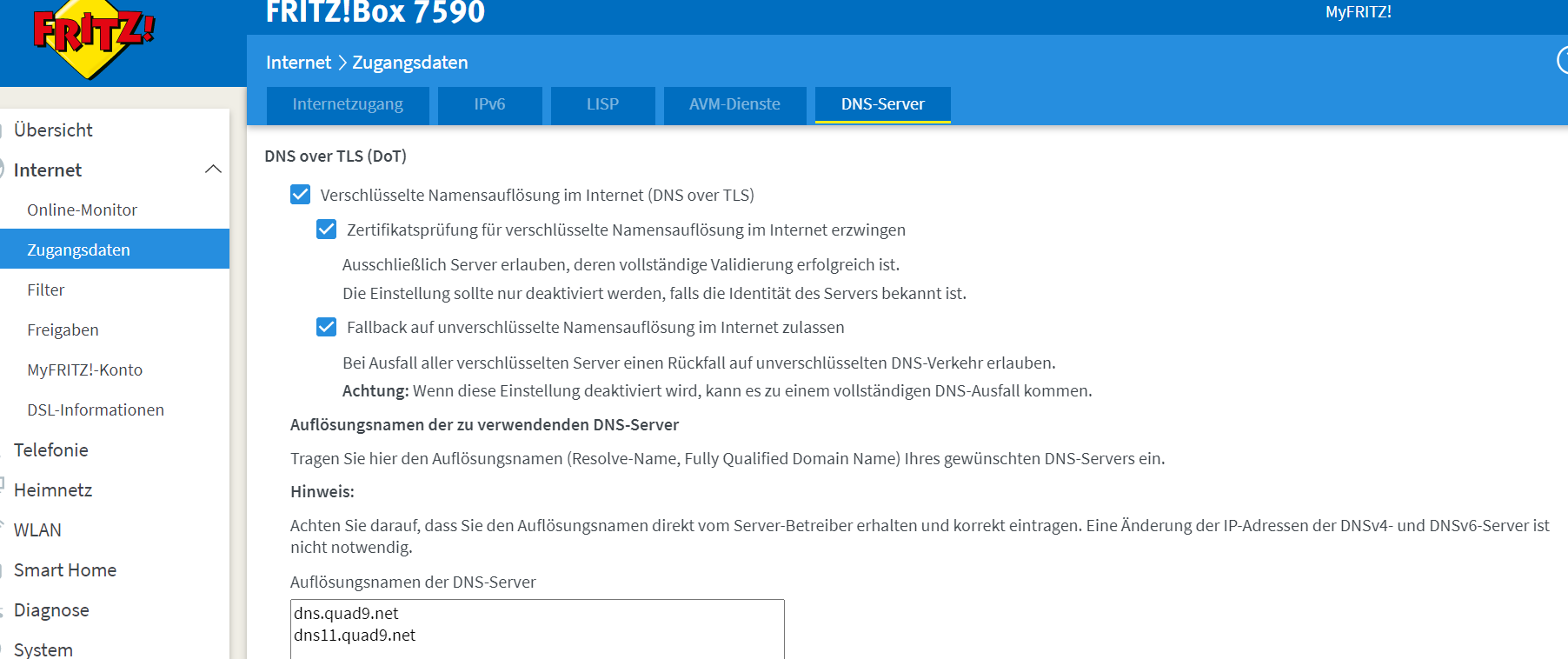Click the dns.quad9.net entry
1568x659 pixels.
click(346, 614)
